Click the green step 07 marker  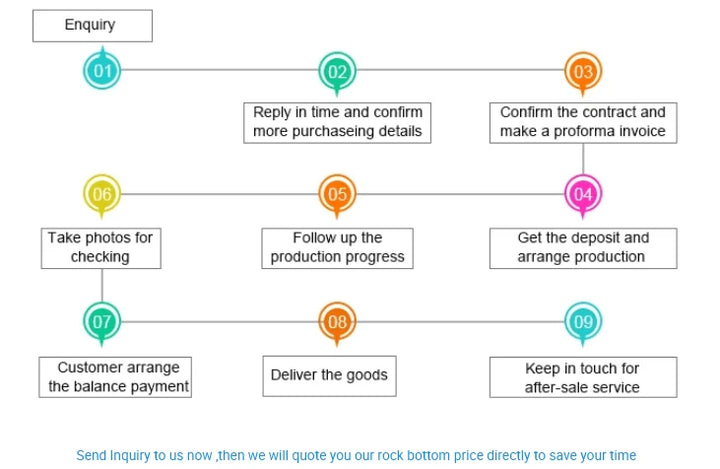click(102, 321)
